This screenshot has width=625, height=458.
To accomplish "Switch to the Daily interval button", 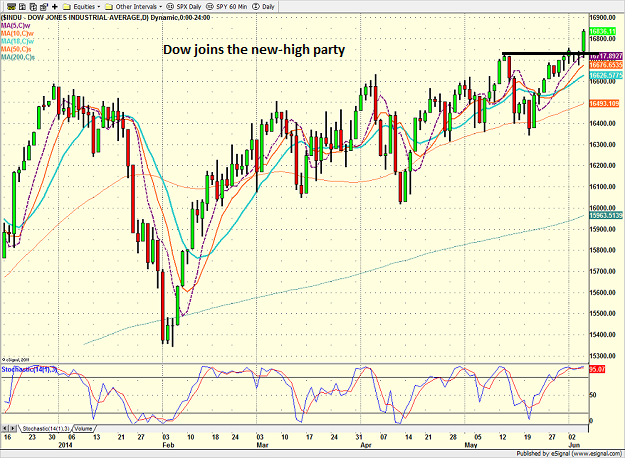I will (263, 7).
